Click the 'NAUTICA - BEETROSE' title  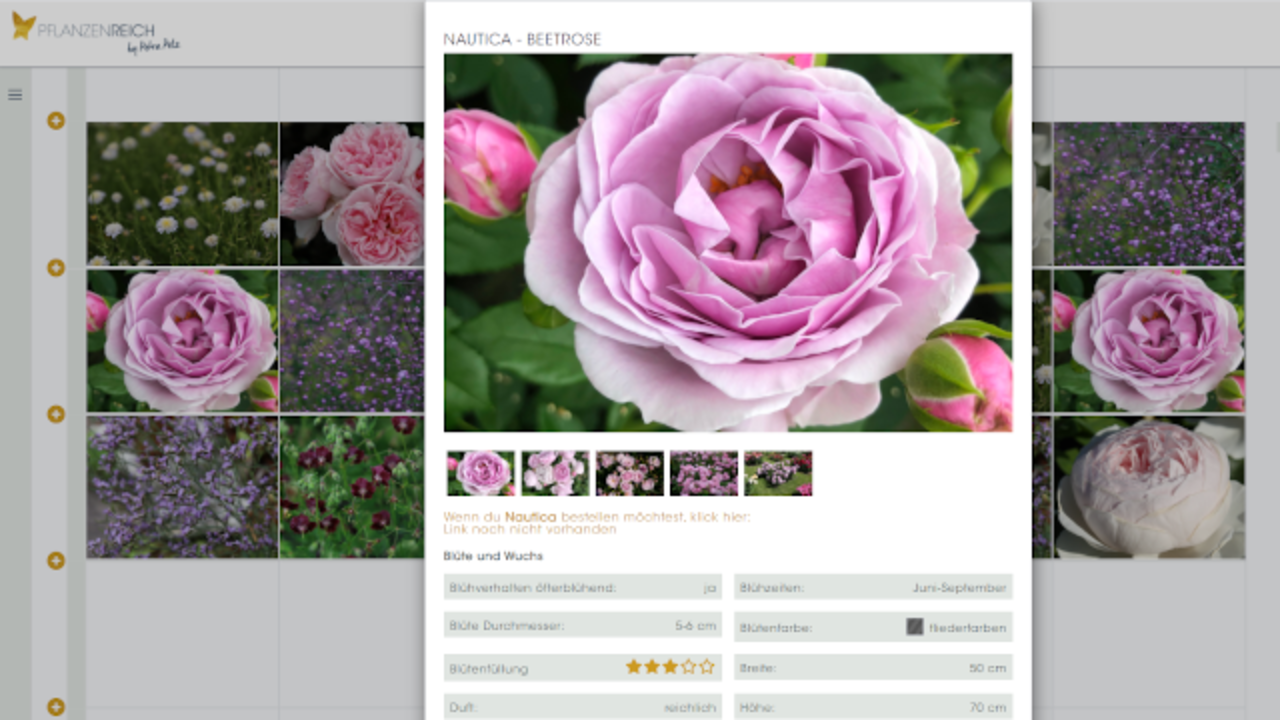coord(522,40)
